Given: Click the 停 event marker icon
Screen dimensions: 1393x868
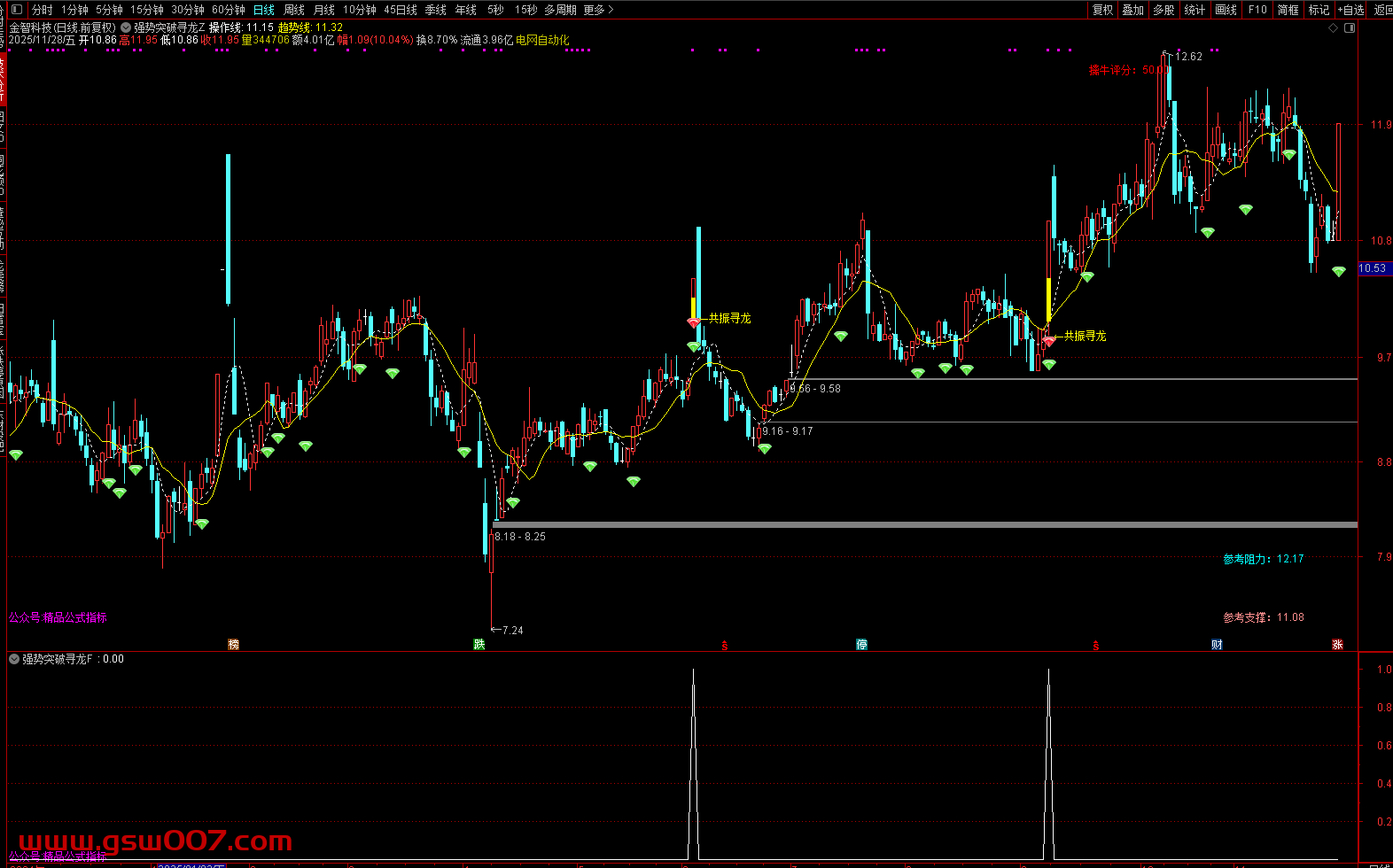Looking at the screenshot, I should coord(861,644).
